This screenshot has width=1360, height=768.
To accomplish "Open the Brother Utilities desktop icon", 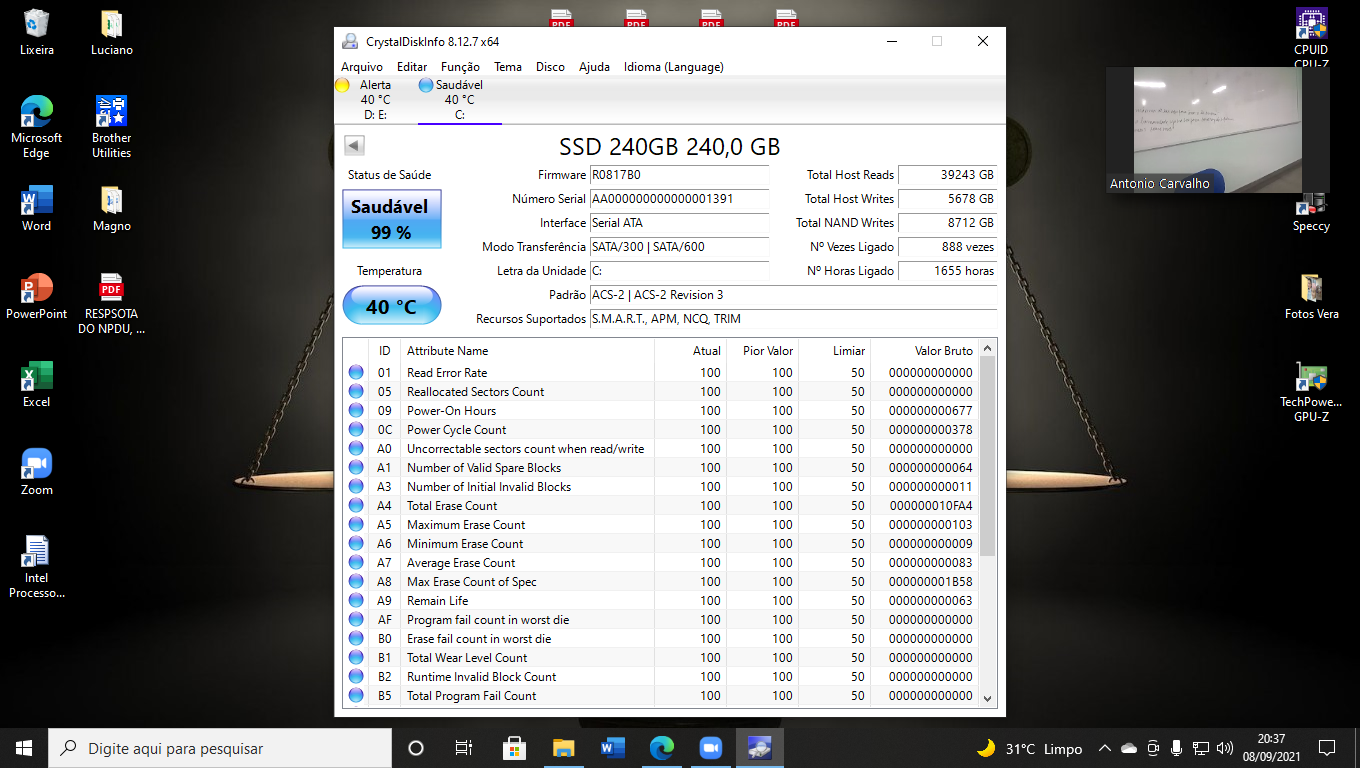I will click(112, 127).
